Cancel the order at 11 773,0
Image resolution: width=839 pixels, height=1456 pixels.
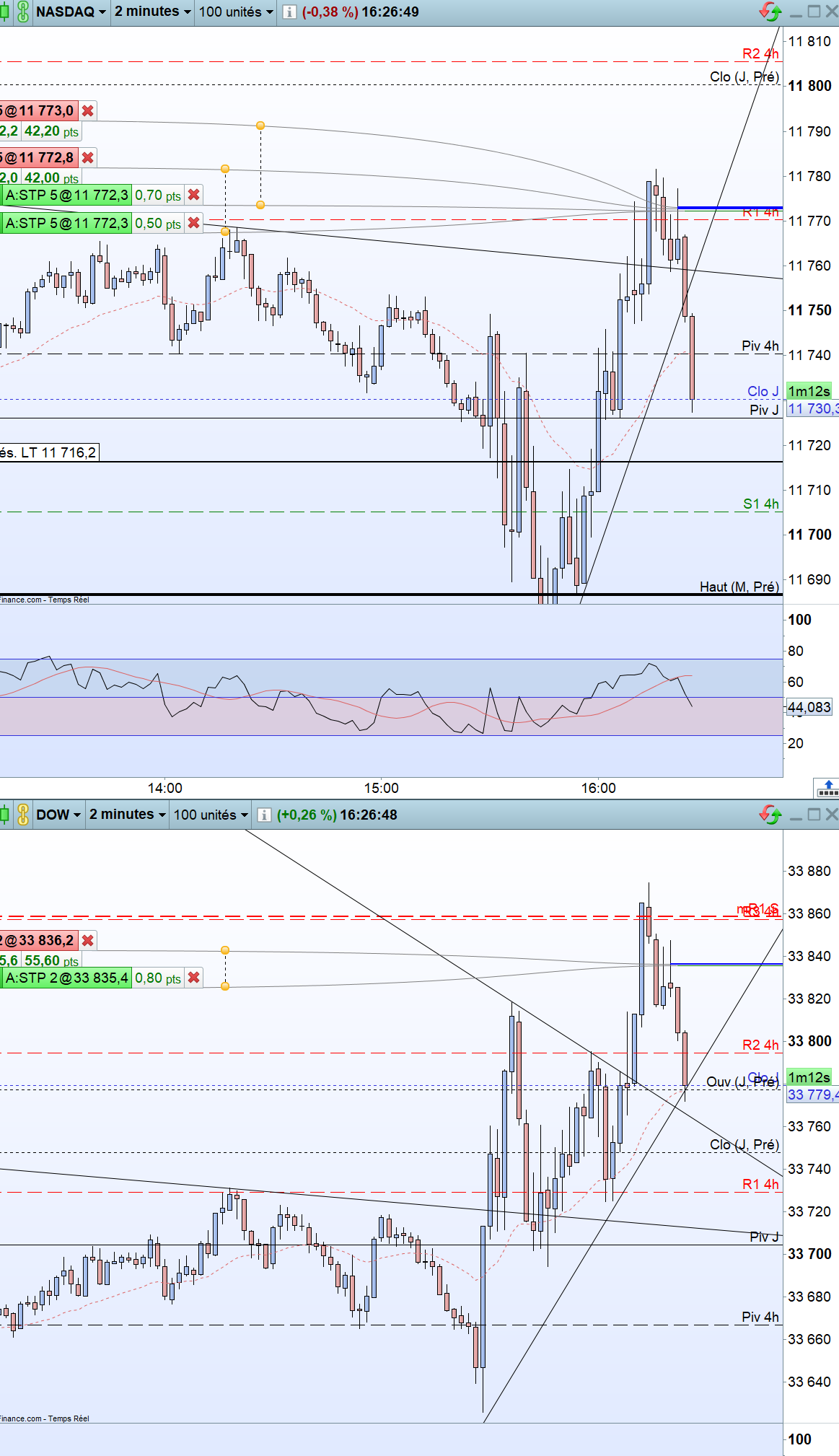pos(88,111)
